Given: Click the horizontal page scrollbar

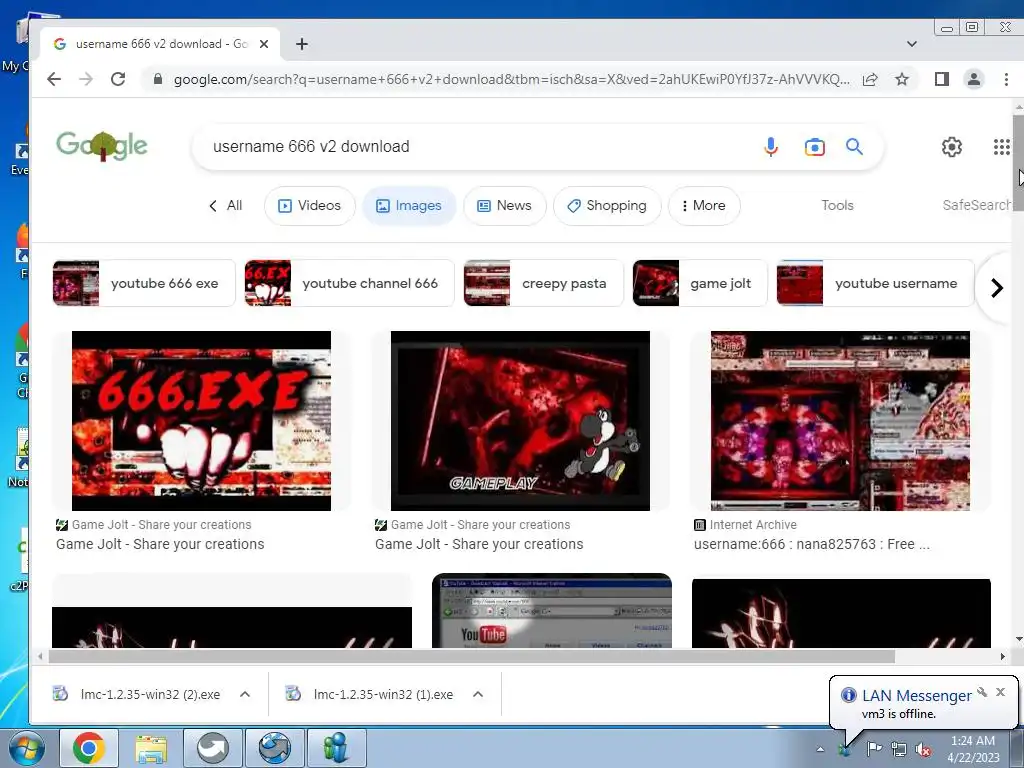Looking at the screenshot, I should point(472,656).
